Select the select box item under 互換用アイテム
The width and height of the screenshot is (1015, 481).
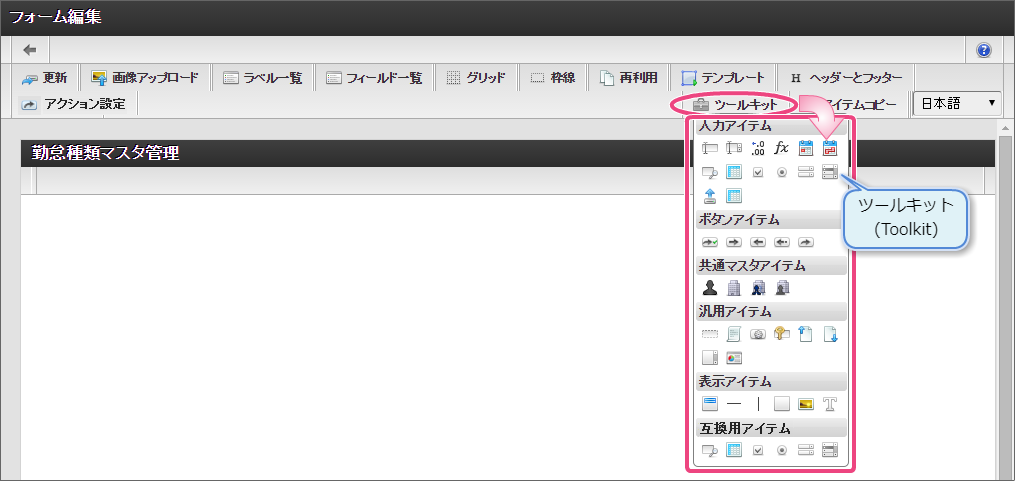806,450
